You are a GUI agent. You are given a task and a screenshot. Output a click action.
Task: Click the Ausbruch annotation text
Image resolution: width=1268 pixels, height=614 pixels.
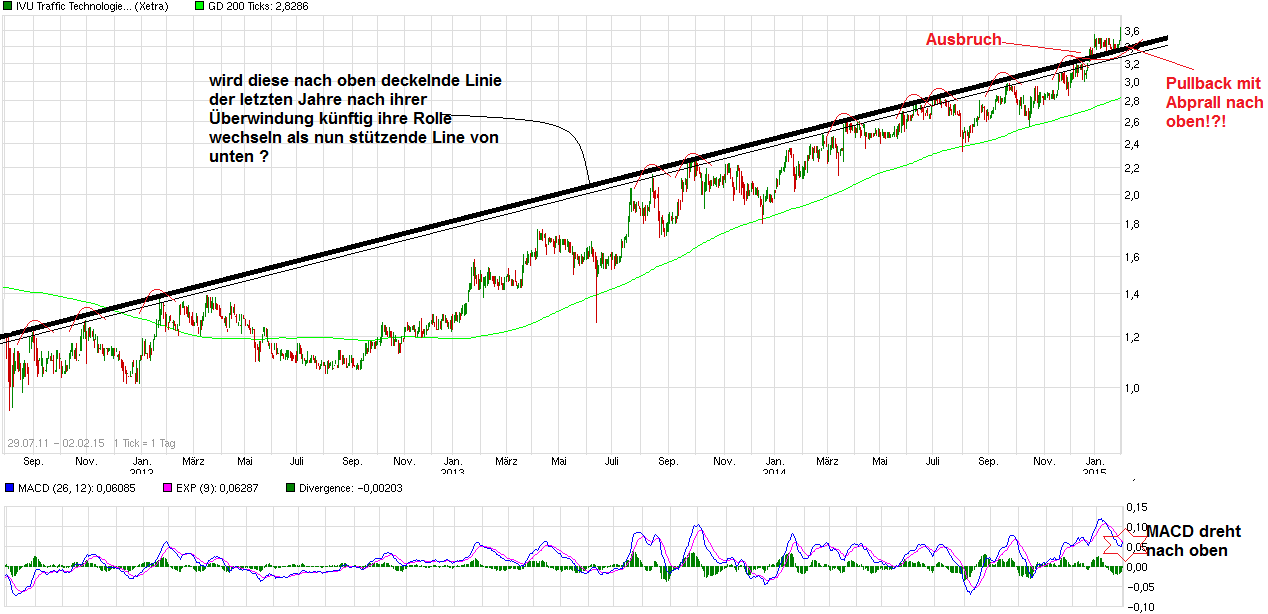(x=963, y=39)
